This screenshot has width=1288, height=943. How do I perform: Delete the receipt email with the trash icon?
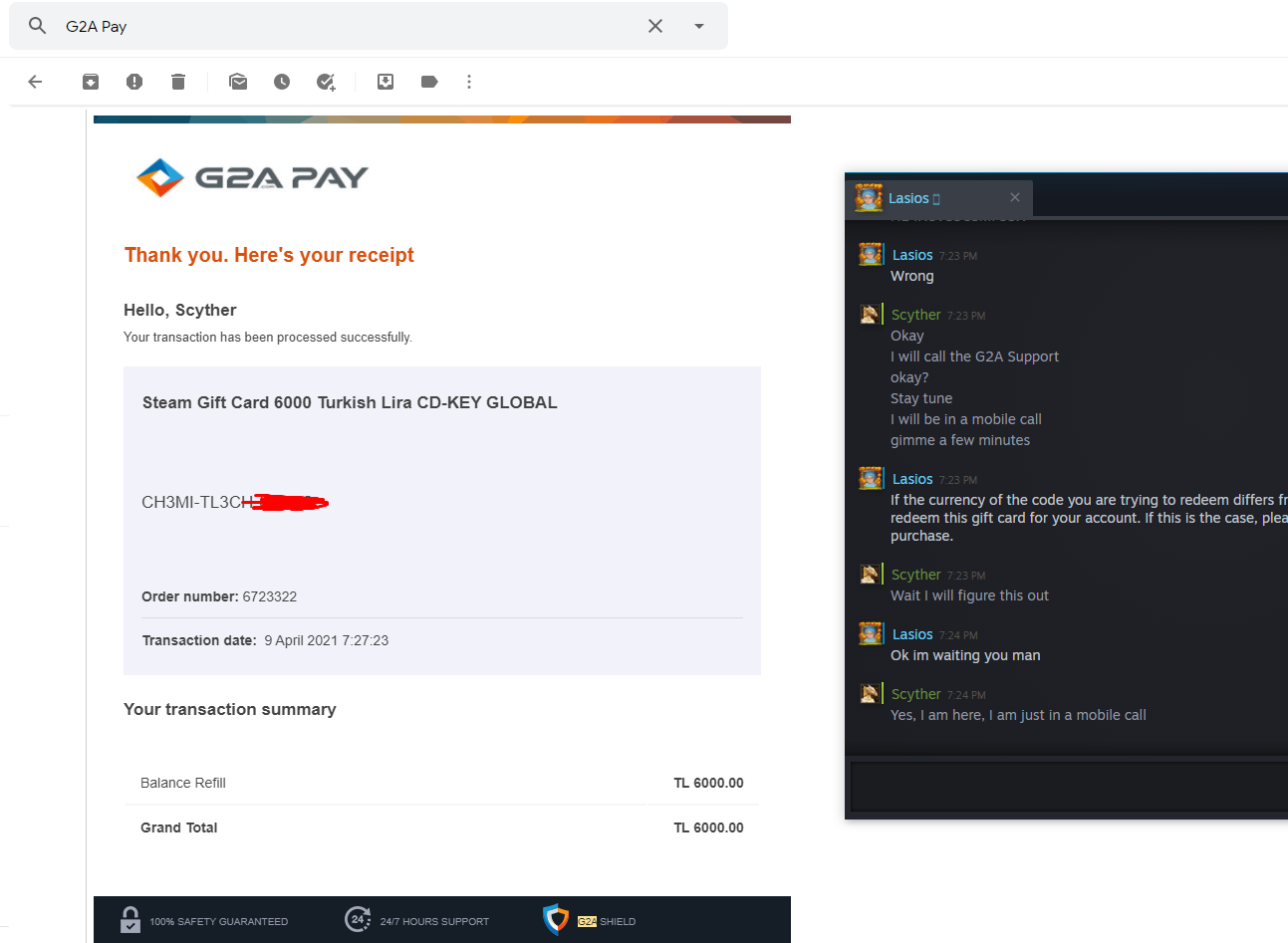(x=178, y=82)
